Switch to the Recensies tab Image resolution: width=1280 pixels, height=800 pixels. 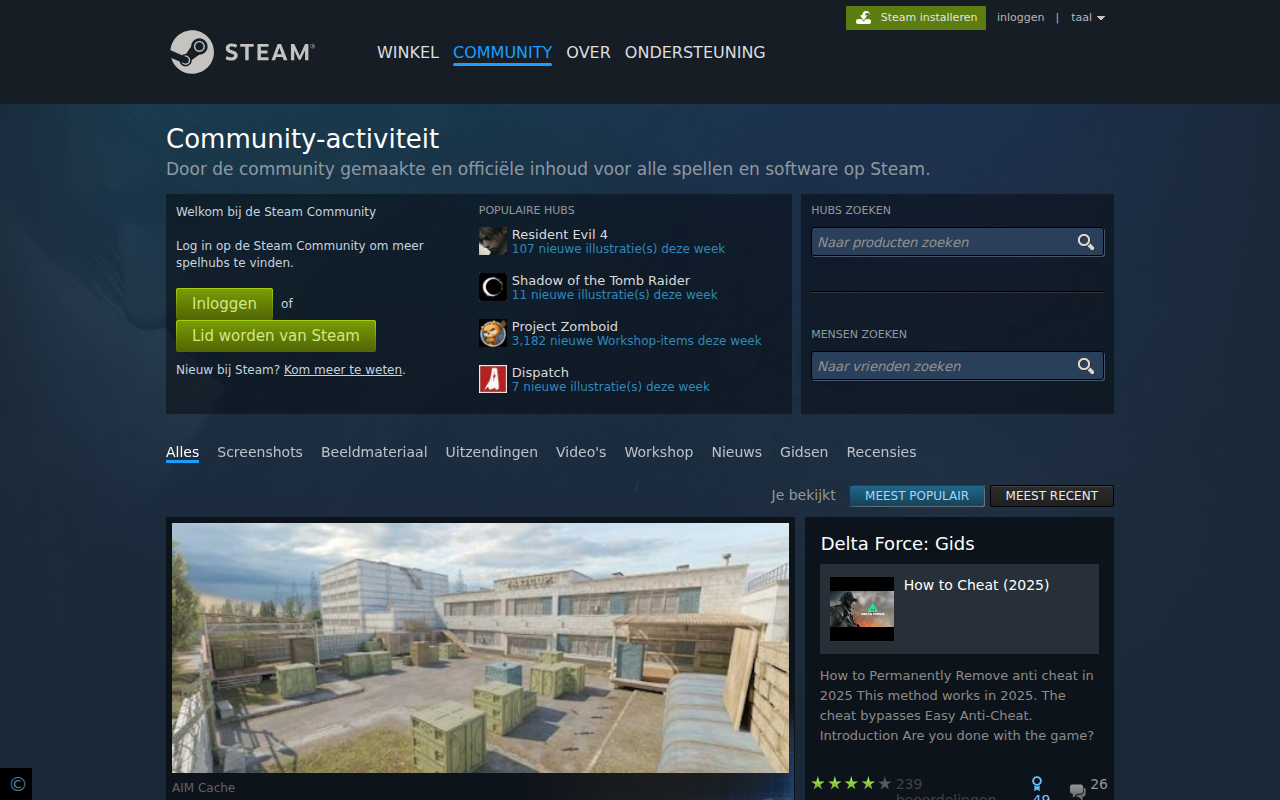(x=881, y=452)
